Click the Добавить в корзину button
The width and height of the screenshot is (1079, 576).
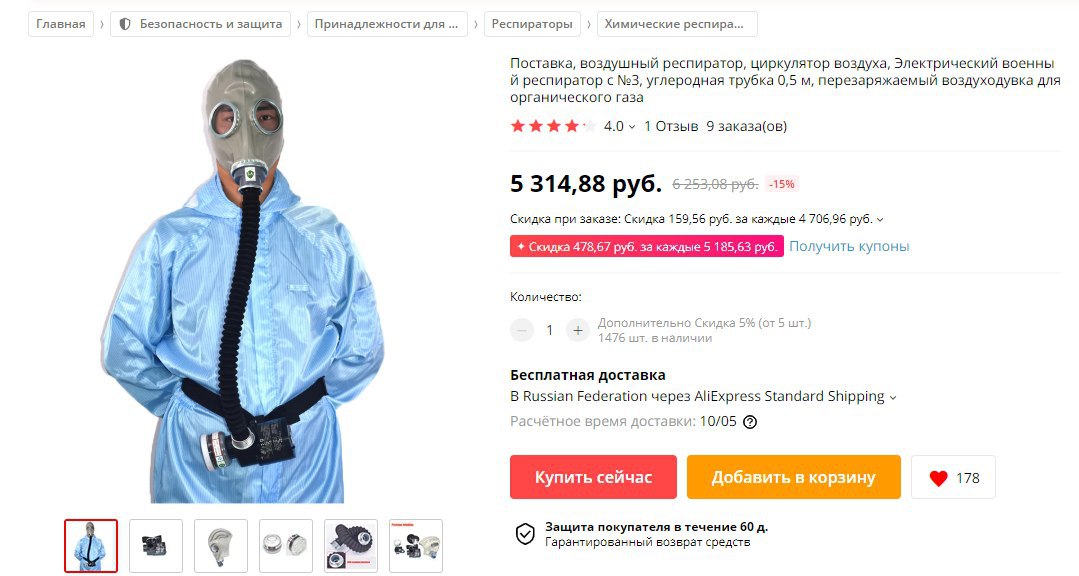click(x=793, y=477)
